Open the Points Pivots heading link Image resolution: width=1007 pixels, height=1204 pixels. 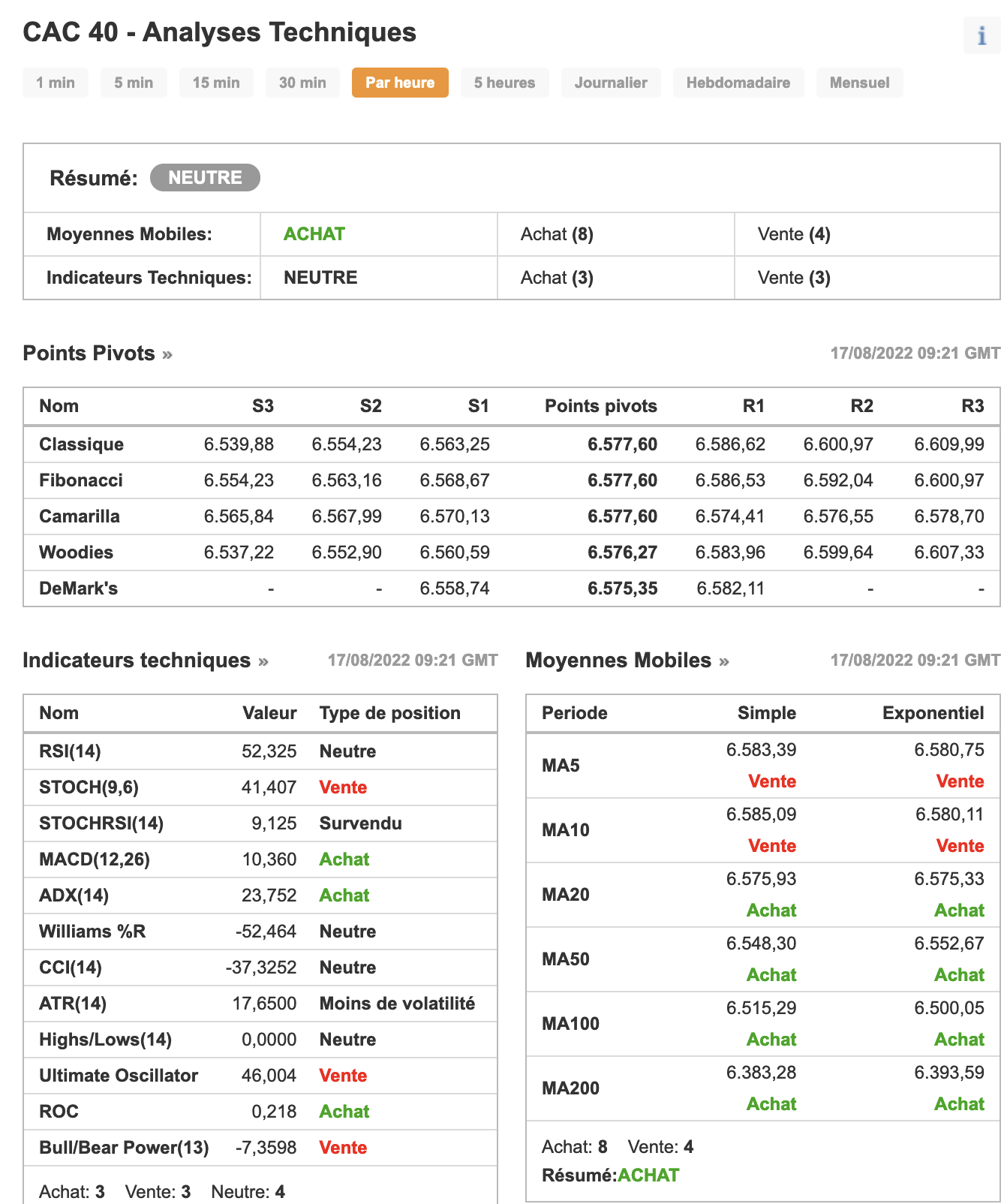(89, 354)
